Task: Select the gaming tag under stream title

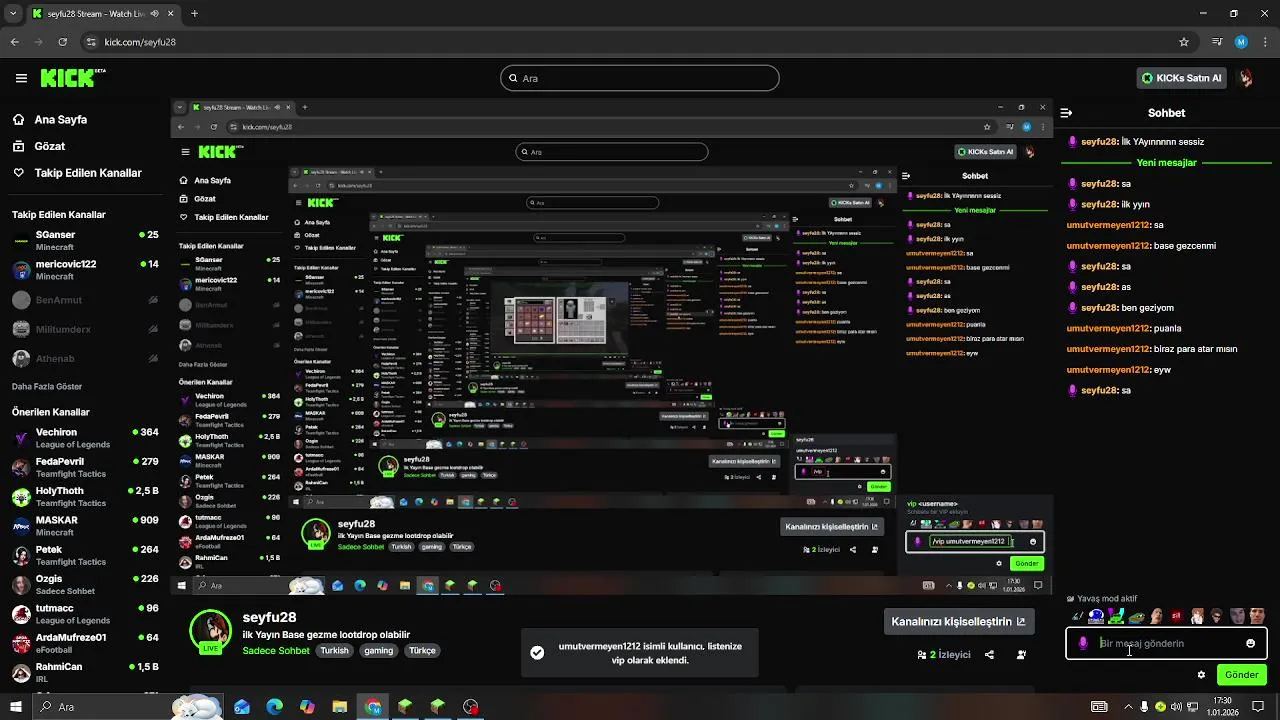Action: coord(378,650)
